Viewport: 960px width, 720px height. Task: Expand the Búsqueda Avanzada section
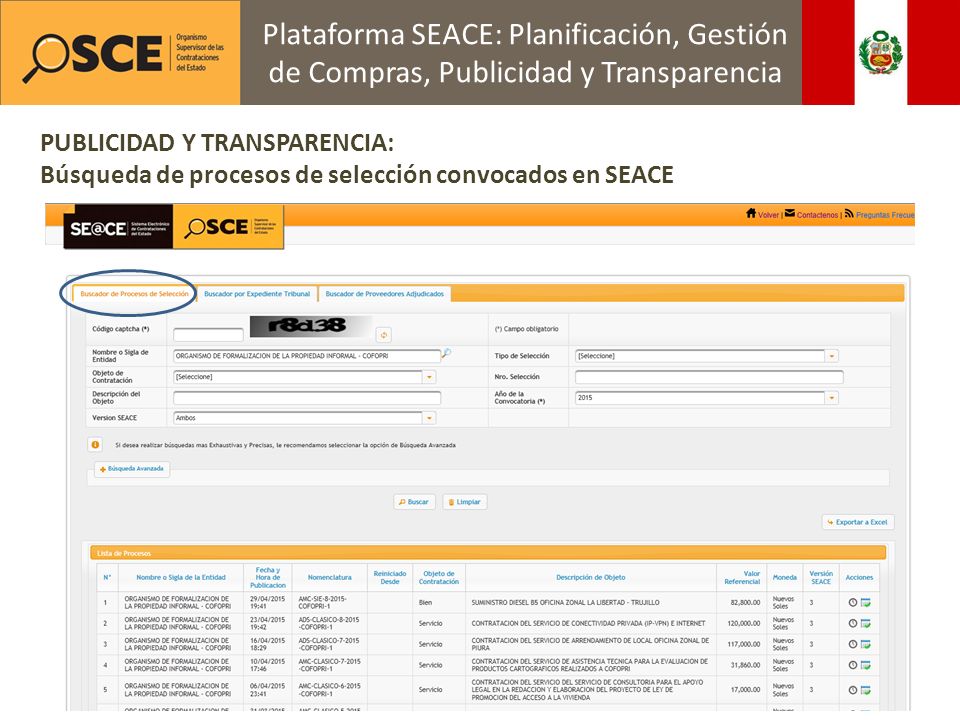(132, 469)
